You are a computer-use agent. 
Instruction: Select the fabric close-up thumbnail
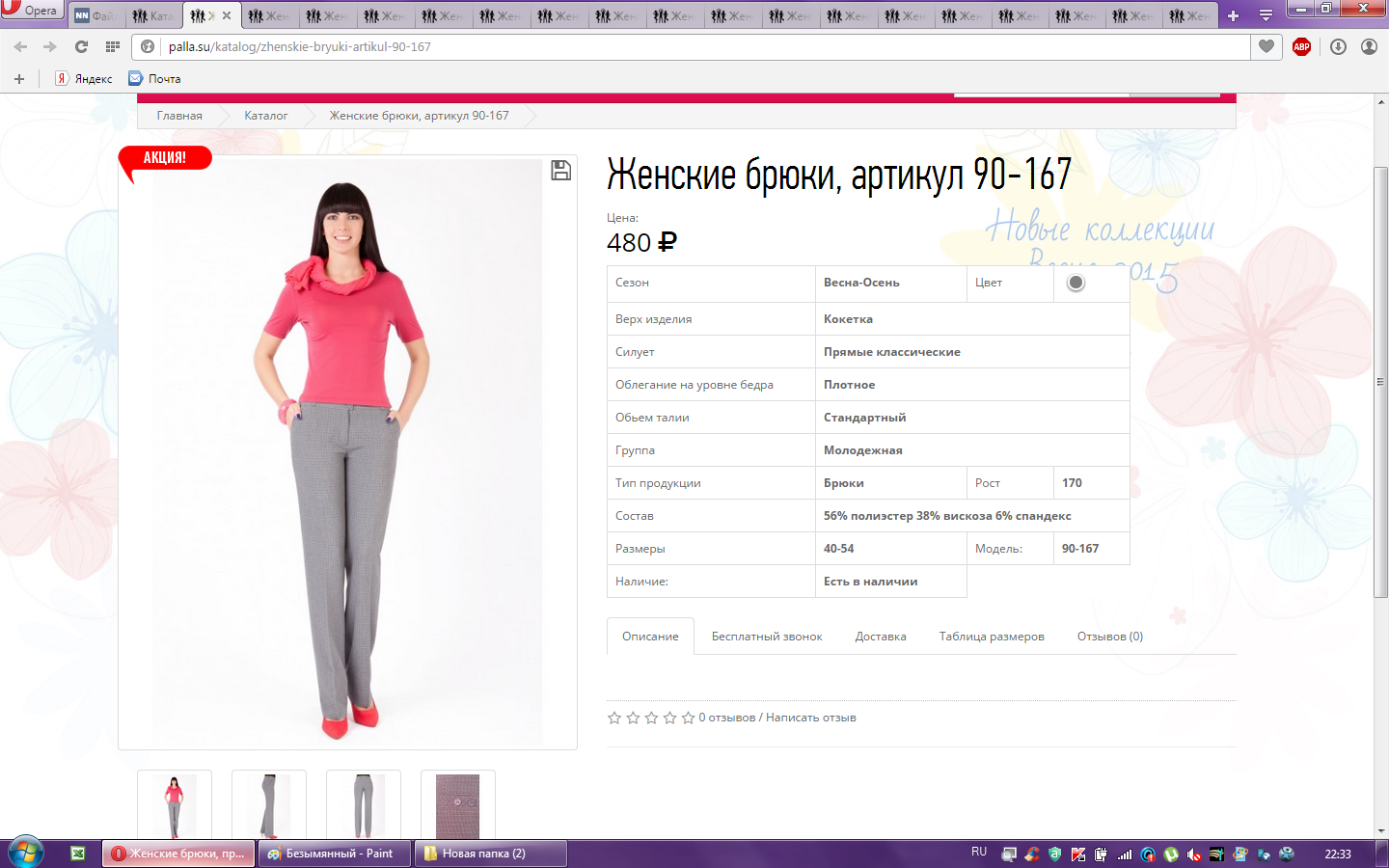coord(457,805)
